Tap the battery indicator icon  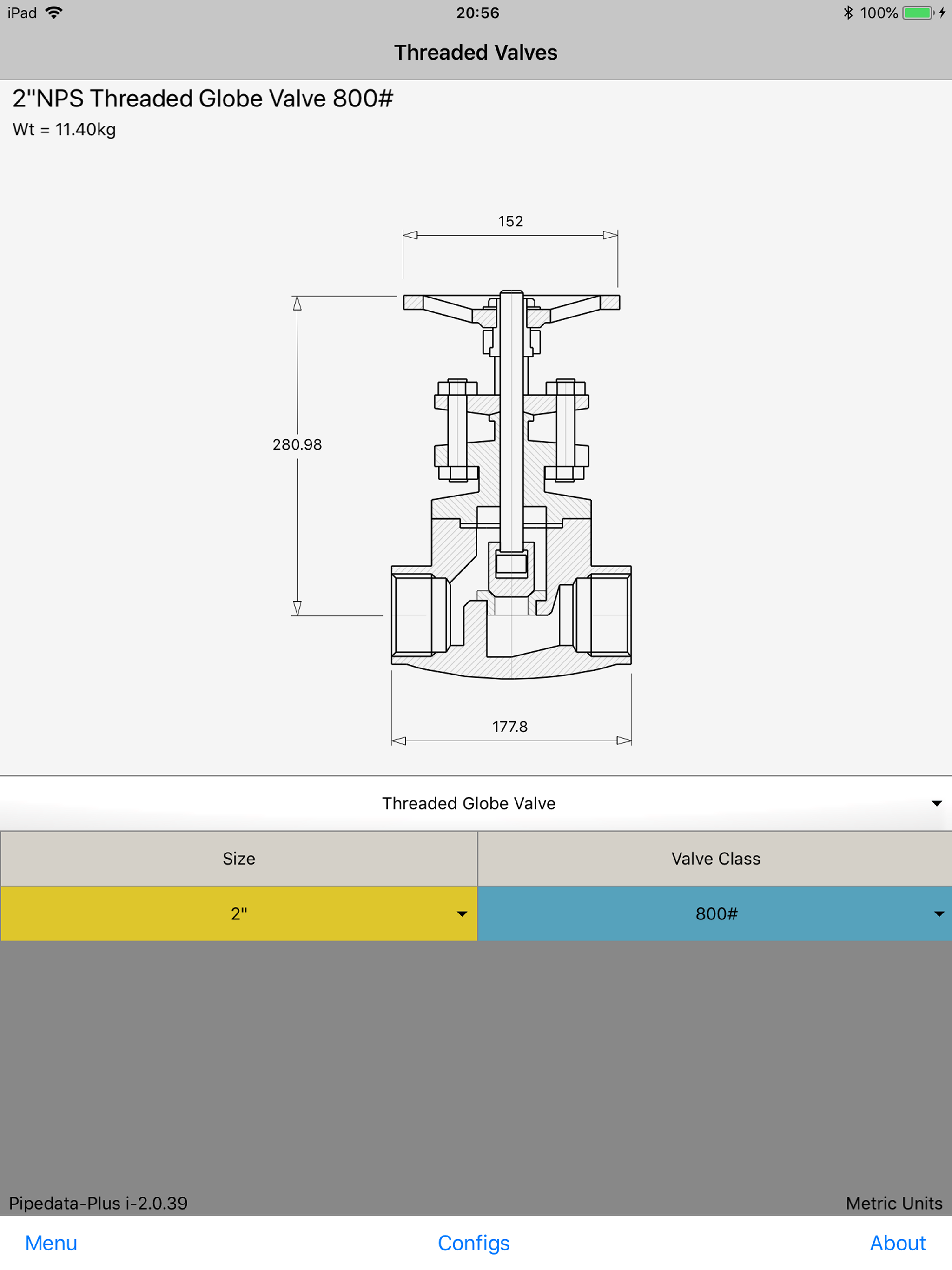[x=918, y=13]
